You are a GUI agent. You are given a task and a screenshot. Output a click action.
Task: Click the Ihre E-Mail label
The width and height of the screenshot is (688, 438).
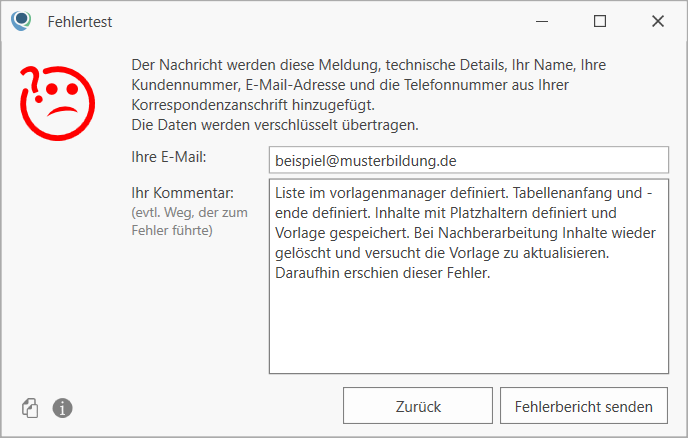tap(168, 157)
